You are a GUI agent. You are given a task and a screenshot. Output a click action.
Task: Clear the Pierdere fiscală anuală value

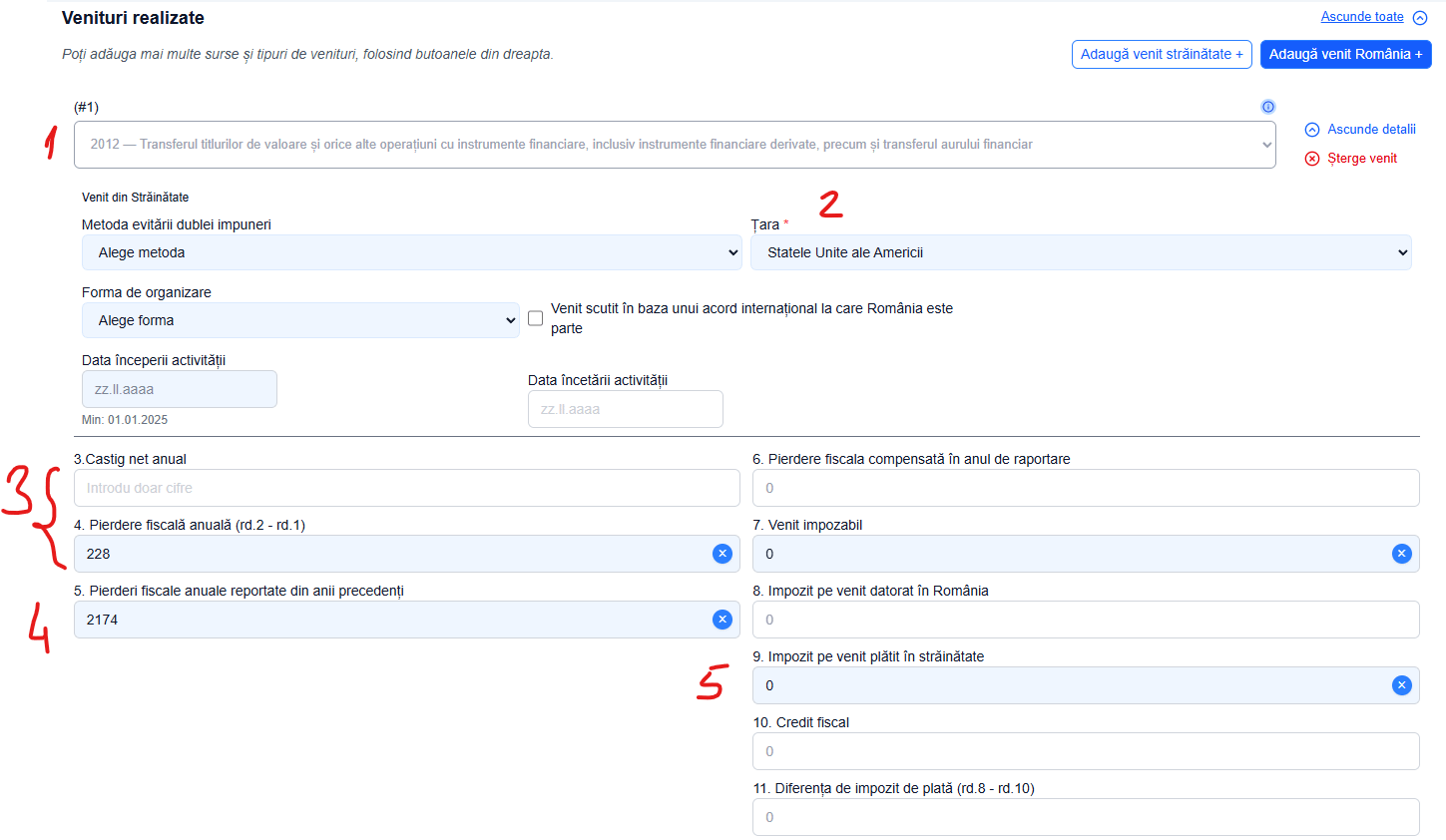(x=723, y=554)
